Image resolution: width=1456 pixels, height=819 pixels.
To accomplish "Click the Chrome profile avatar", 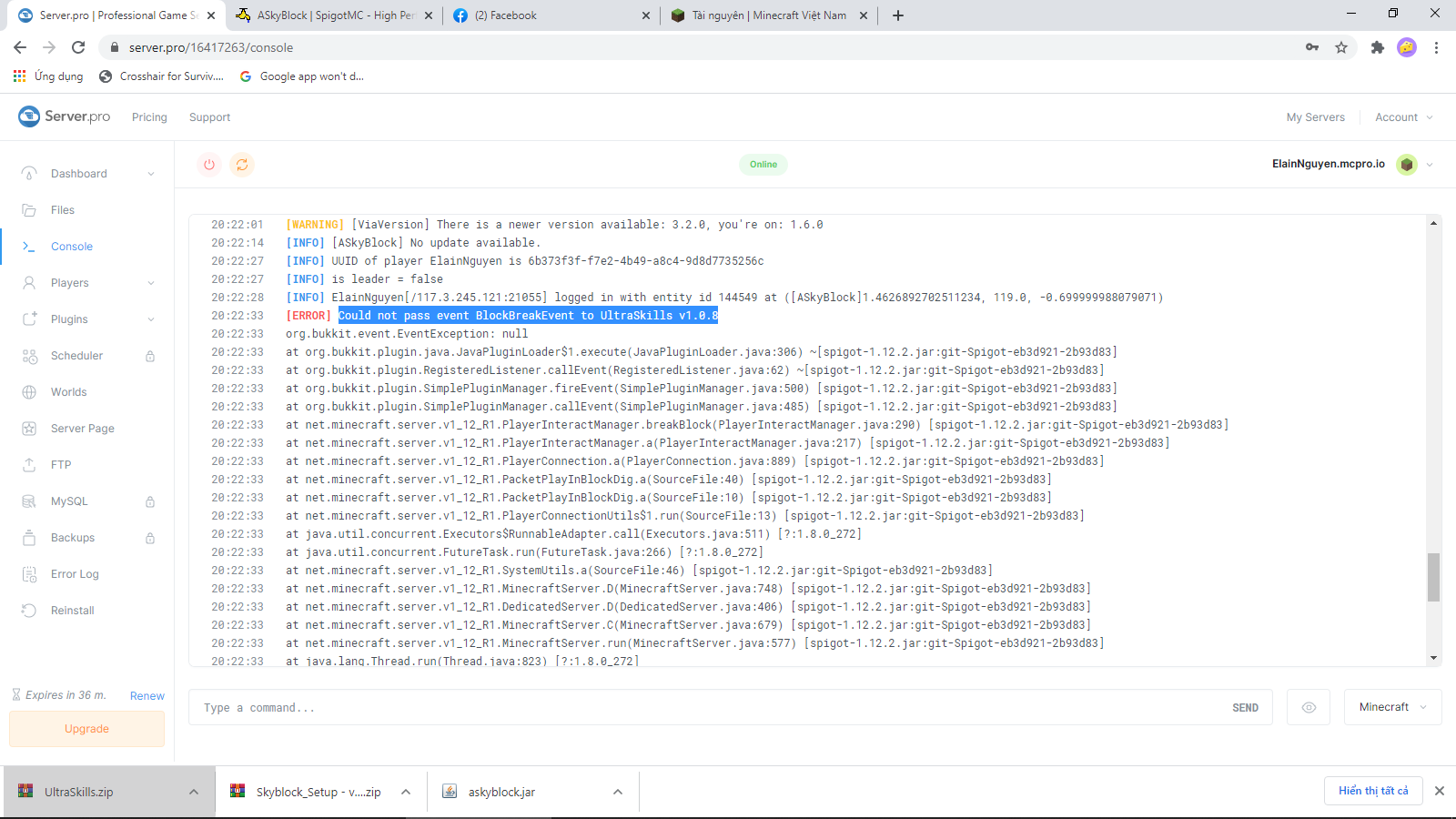I will tap(1407, 47).
